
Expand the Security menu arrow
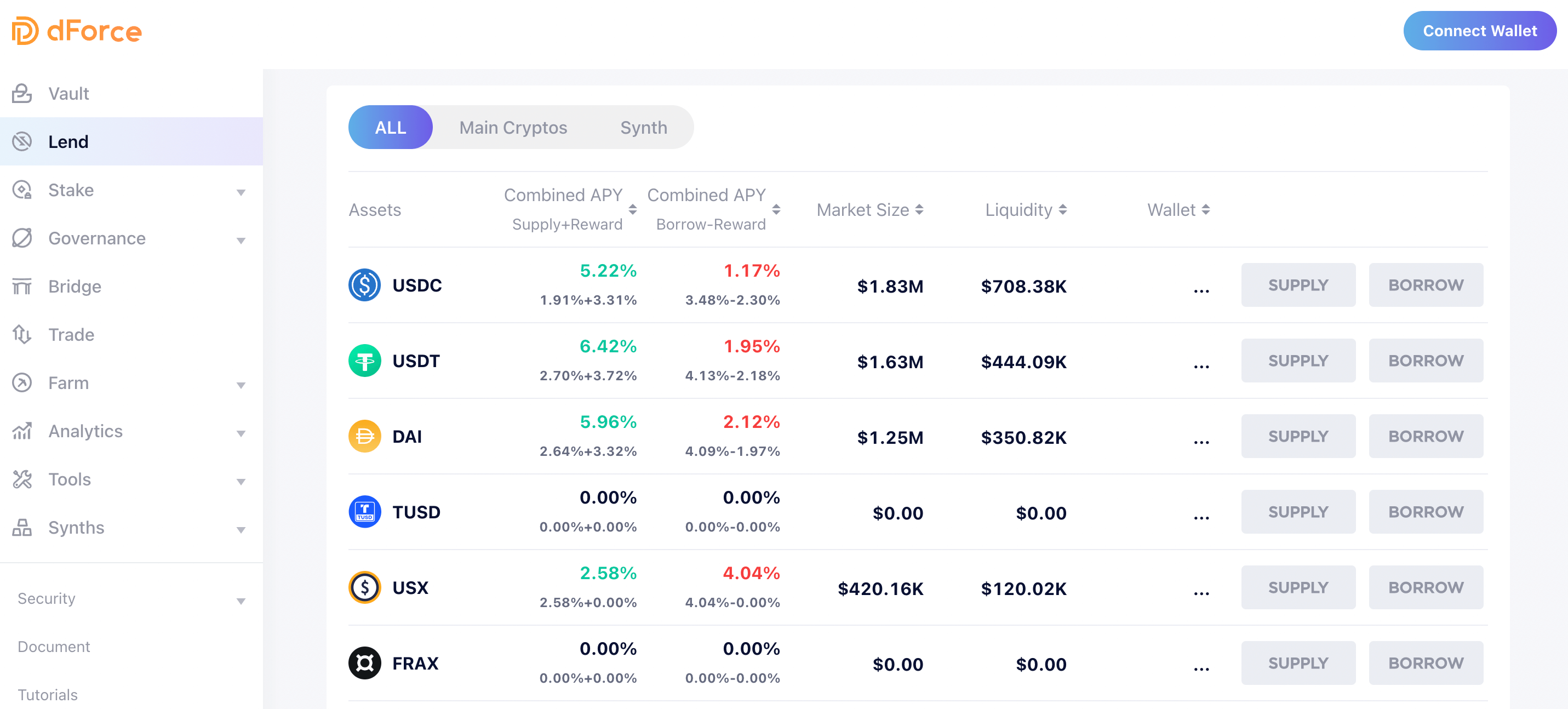(241, 601)
